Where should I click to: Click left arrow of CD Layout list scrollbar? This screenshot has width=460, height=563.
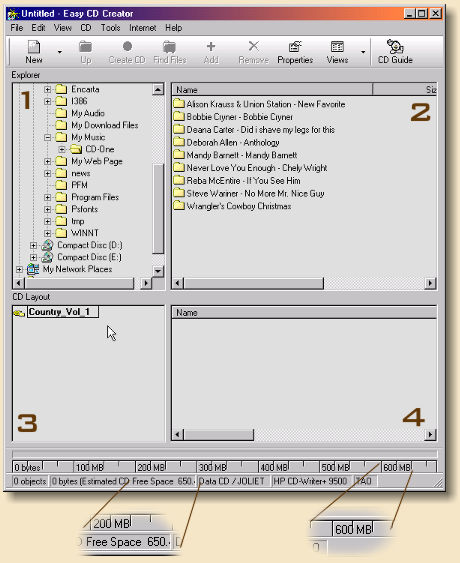click(x=177, y=435)
